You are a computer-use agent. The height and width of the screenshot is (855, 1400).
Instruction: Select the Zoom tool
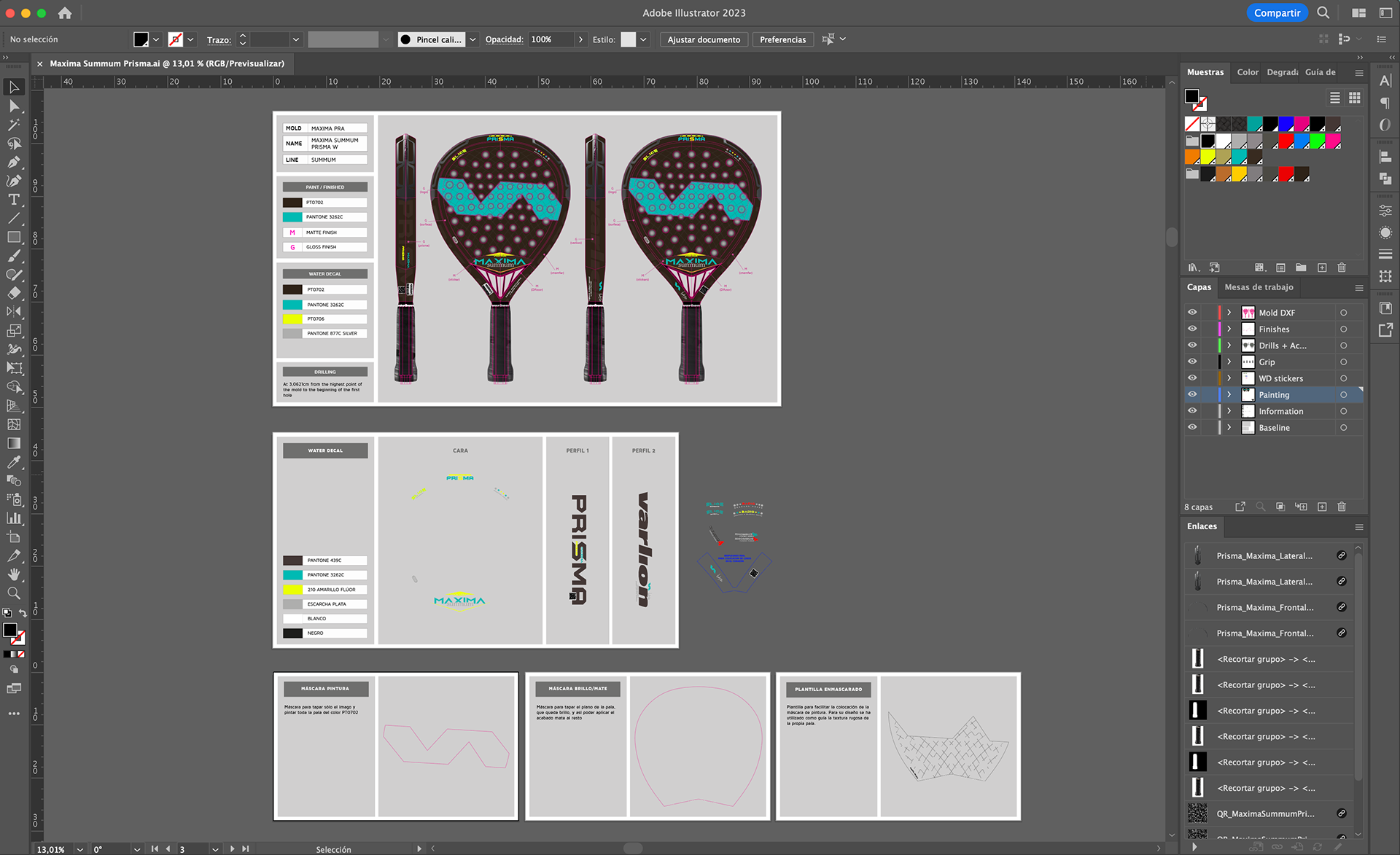(14, 593)
